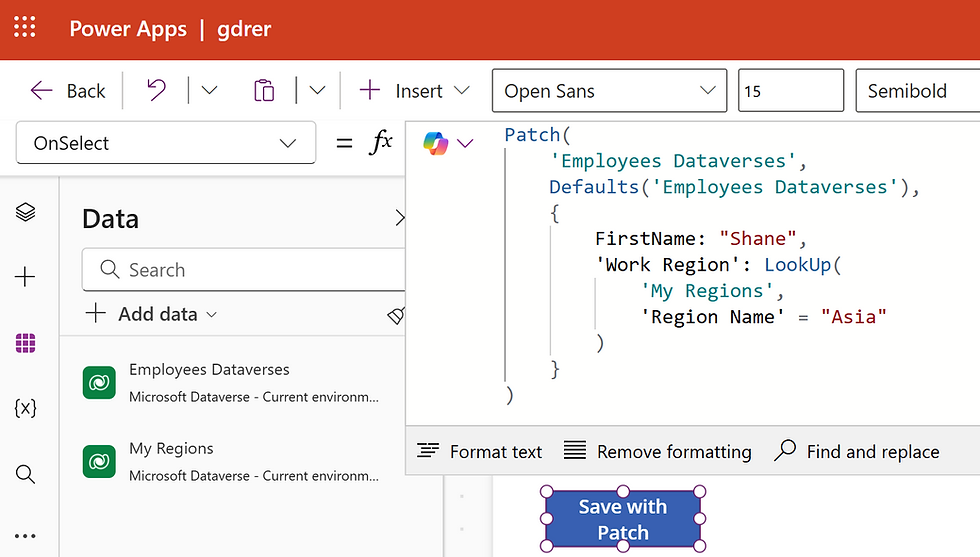Click the more options ellipsis in sidebar
Viewport: 980px width, 557px height.
(25, 536)
